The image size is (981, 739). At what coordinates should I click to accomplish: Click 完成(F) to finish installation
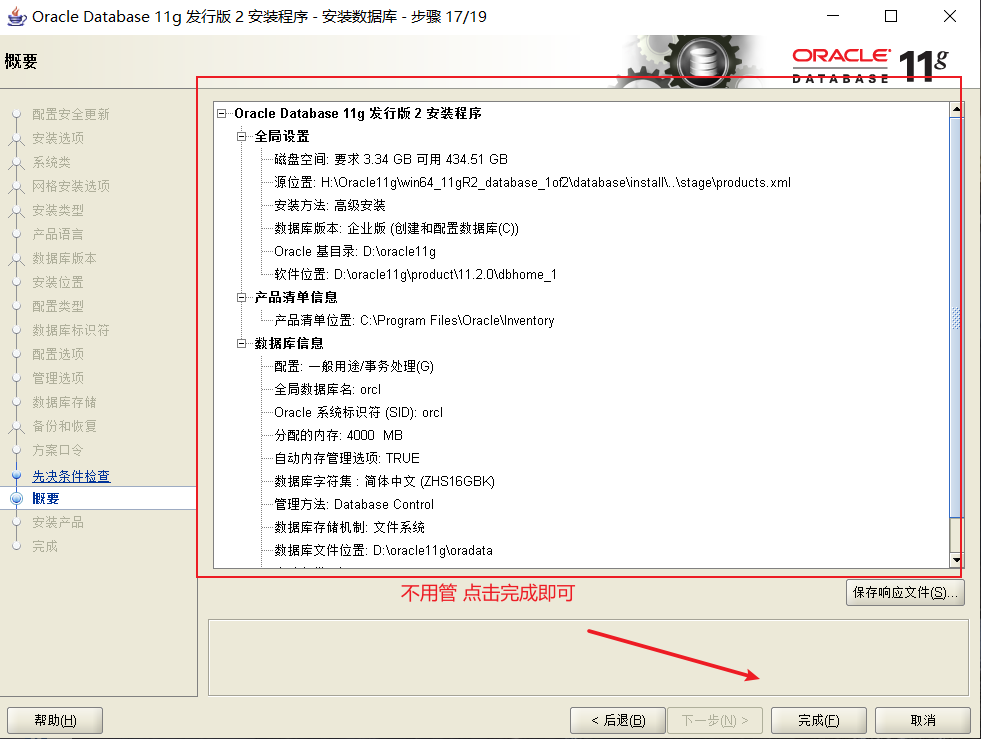point(818,720)
